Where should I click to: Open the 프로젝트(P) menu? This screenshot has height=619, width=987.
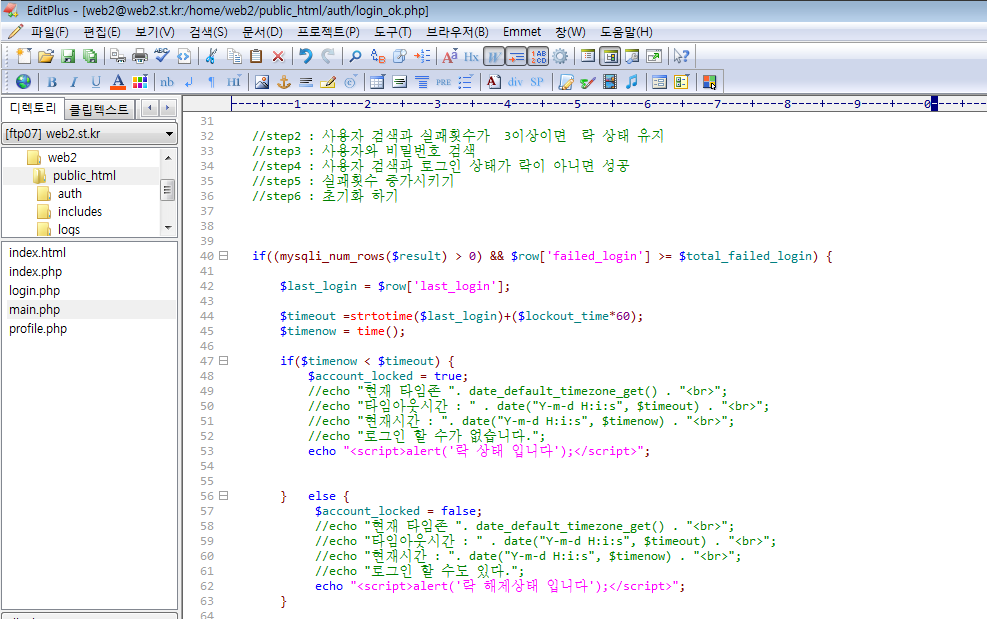(x=329, y=31)
